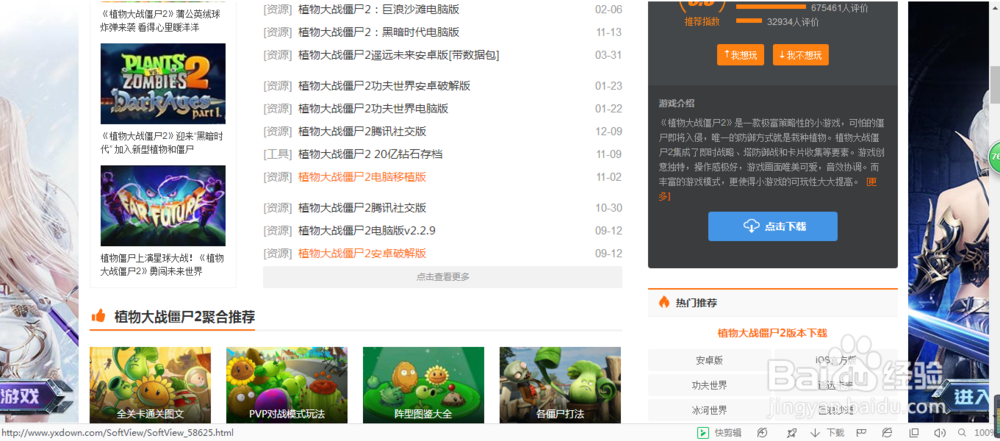
Task: Open the PVP对战模式玩法 guide card
Action: point(287,385)
